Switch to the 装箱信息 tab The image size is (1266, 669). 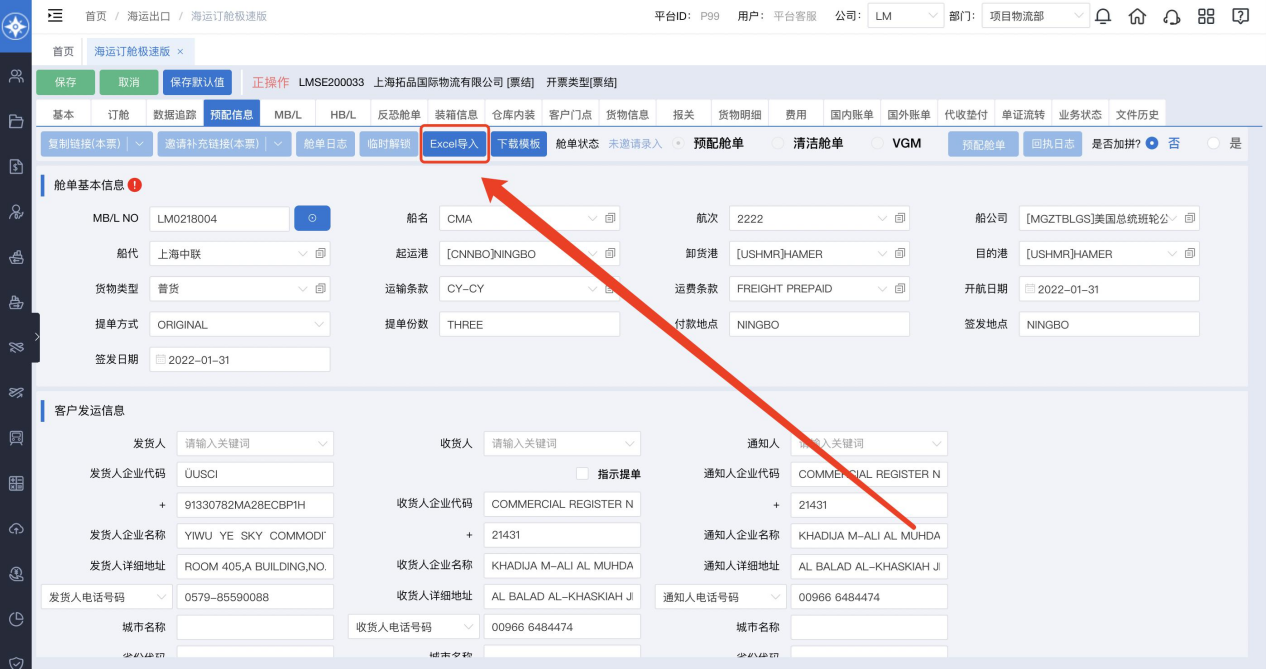click(x=456, y=115)
